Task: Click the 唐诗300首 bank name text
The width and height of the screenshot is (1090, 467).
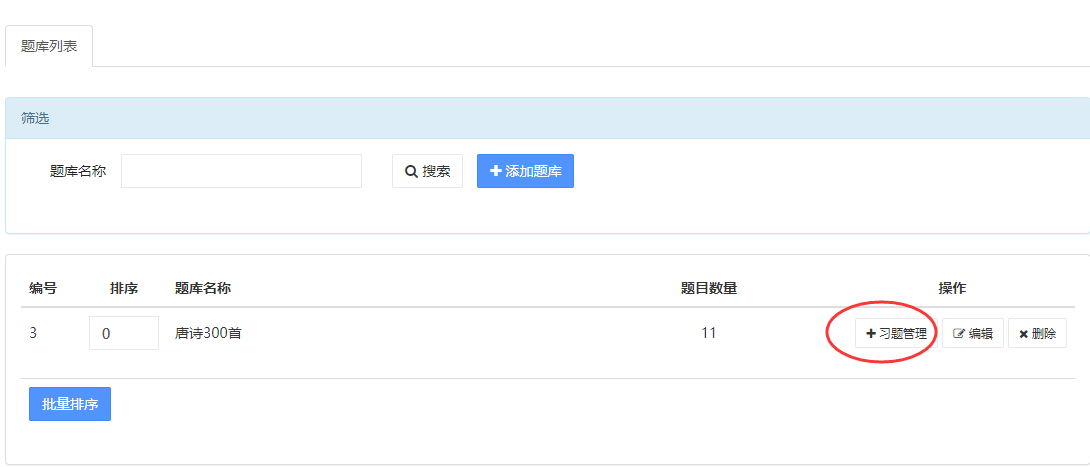Action: point(209,334)
